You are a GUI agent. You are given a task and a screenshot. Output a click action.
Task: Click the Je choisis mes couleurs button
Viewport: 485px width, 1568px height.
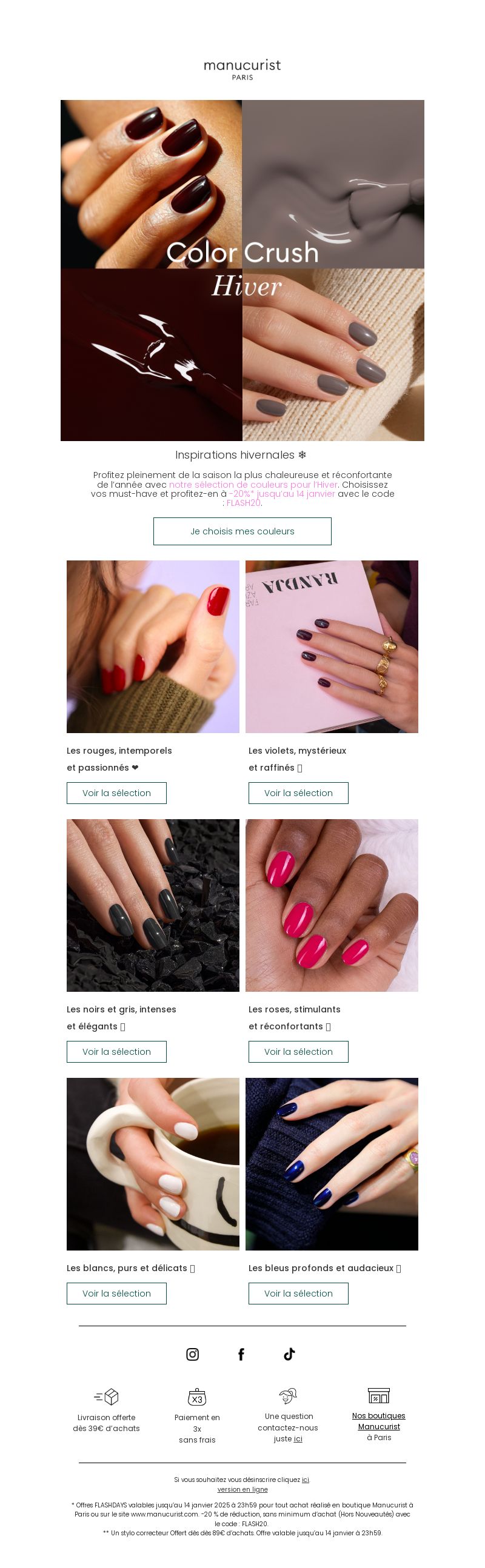pos(242,531)
